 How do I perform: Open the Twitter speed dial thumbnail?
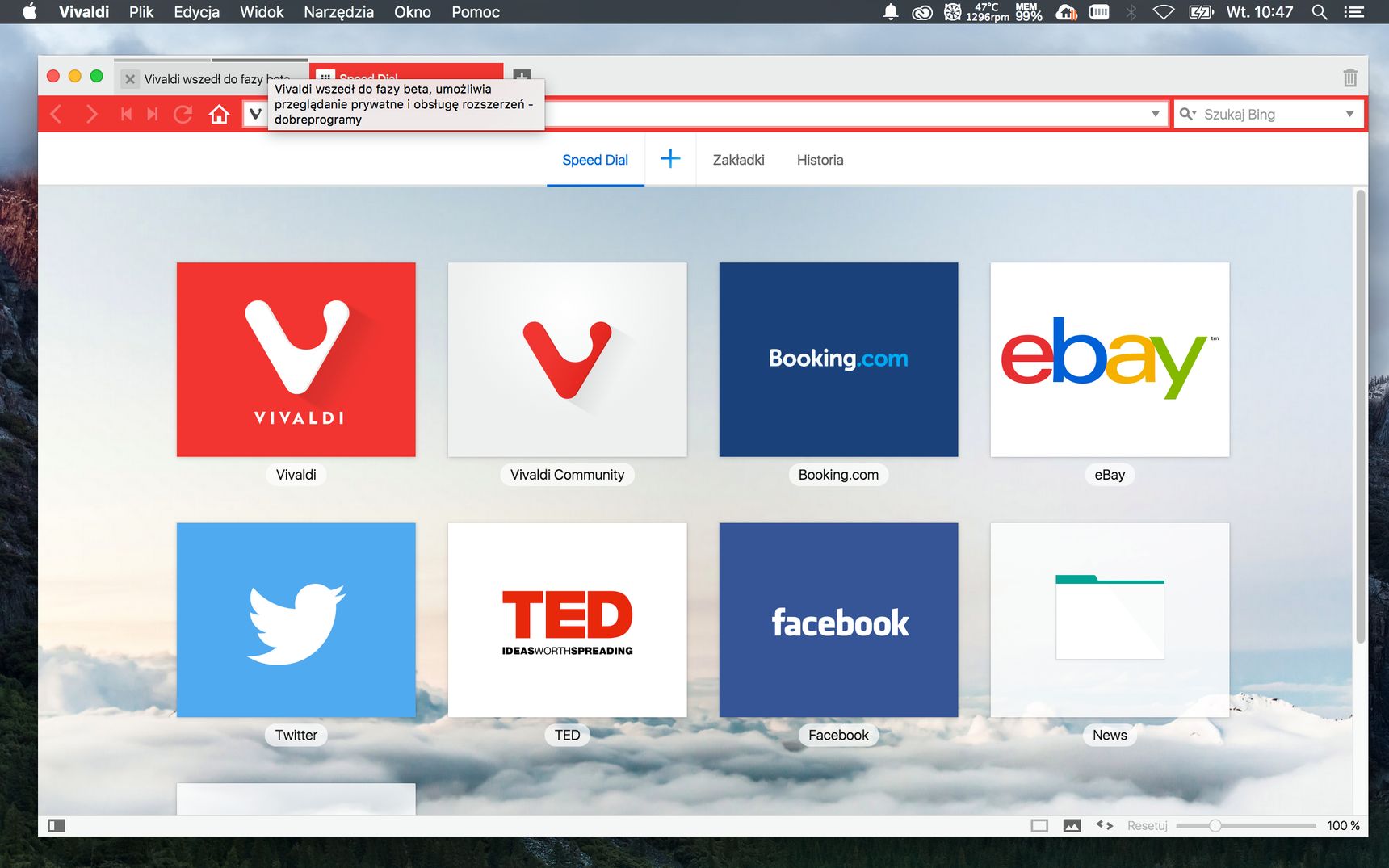tap(296, 620)
